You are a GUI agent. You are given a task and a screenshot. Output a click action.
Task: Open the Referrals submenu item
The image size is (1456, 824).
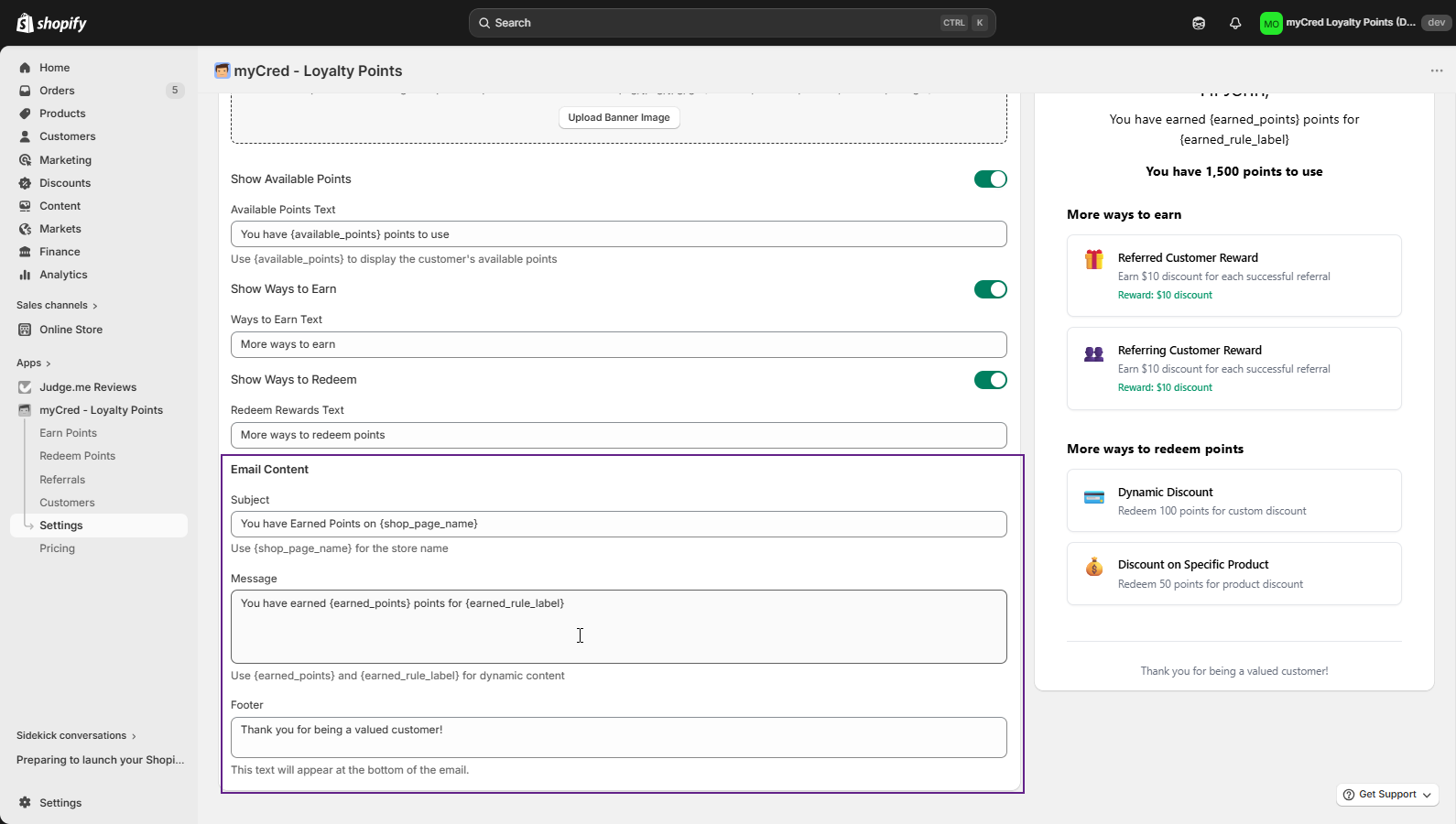[x=62, y=480]
